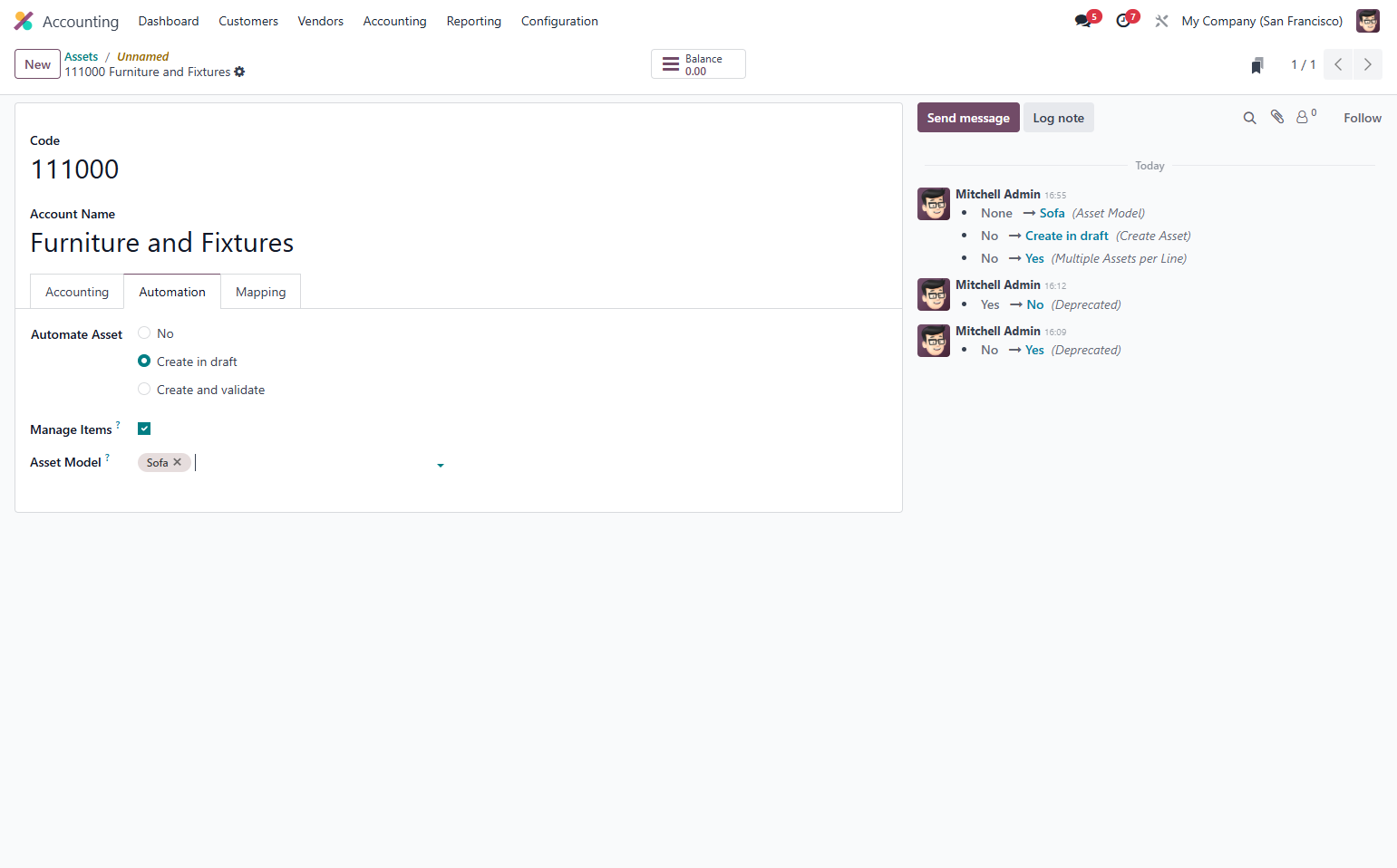The image size is (1397, 868).
Task: Open the Mitchell Admin user avatar menu
Action: tap(1367, 21)
